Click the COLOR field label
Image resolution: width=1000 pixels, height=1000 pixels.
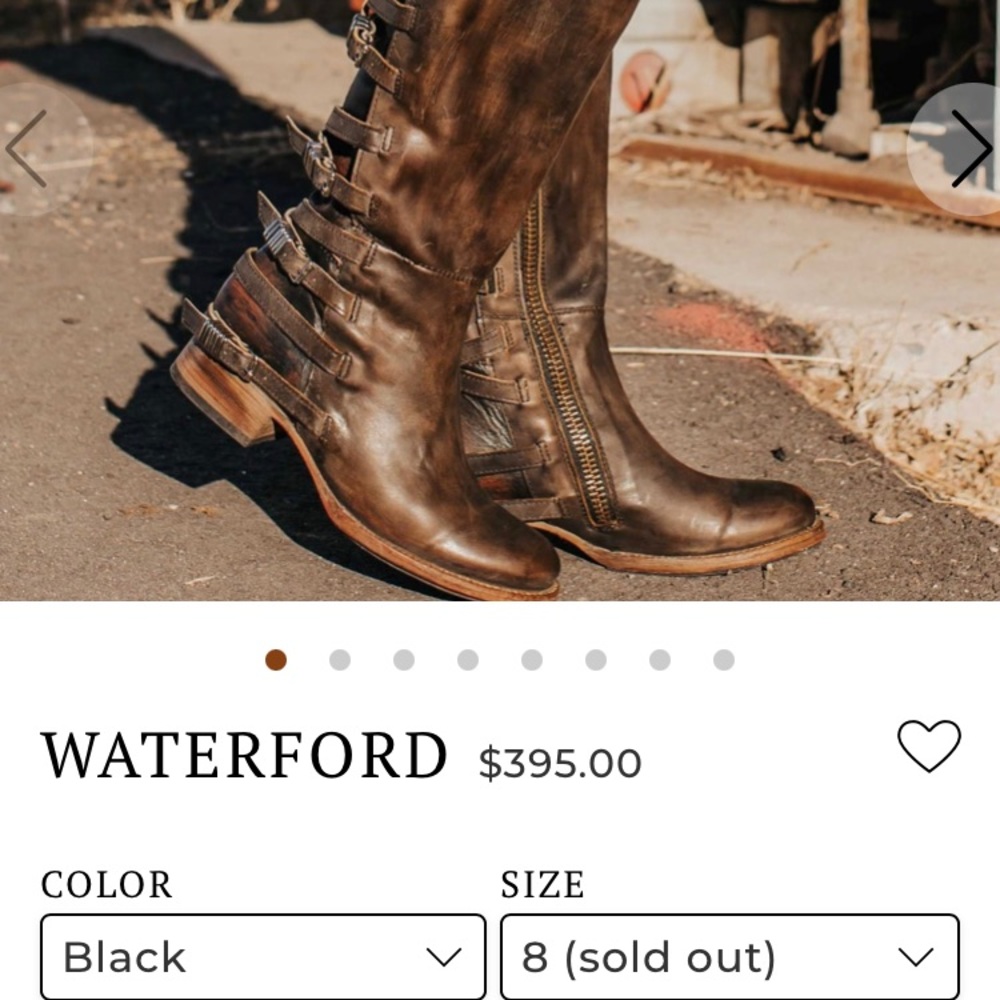click(x=107, y=885)
